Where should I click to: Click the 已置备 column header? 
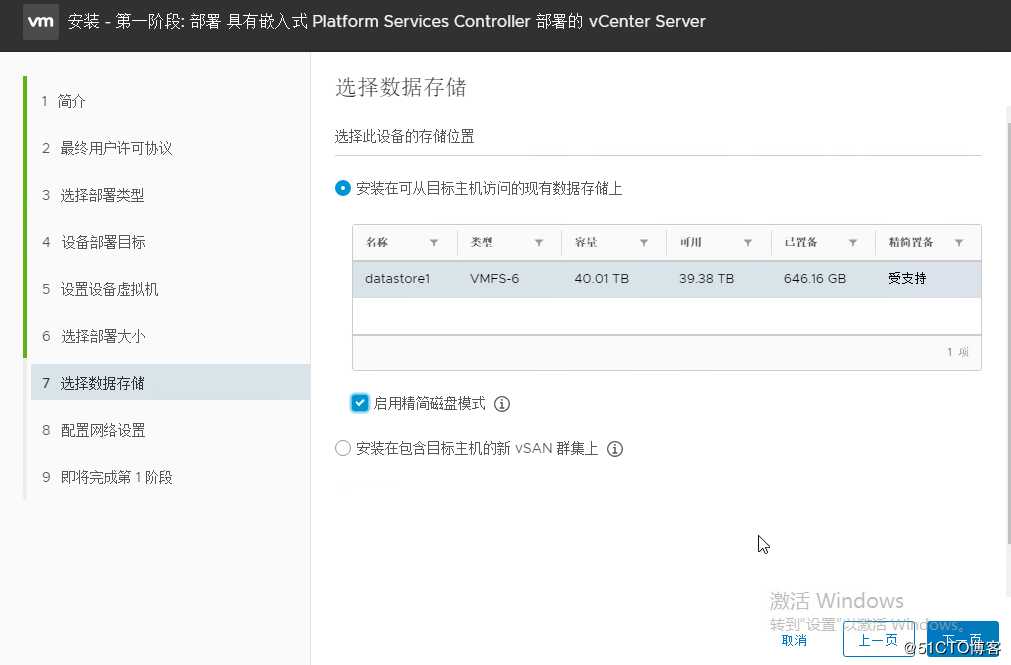(x=801, y=243)
